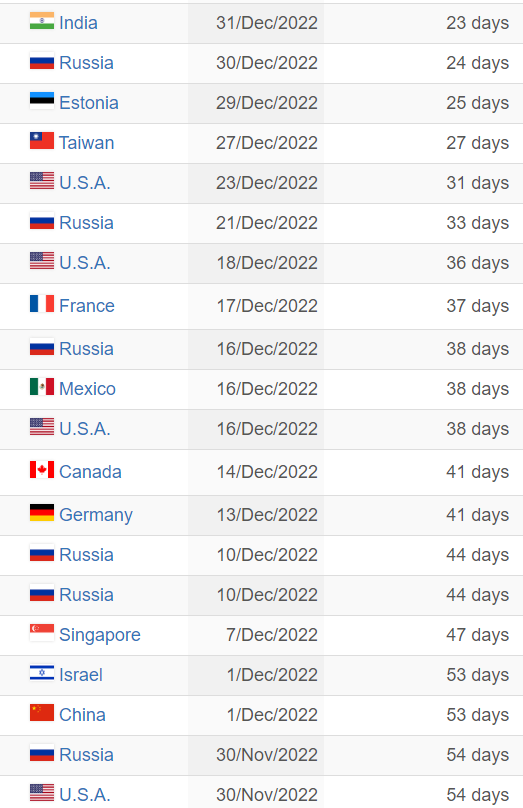This screenshot has height=808, width=523.
Task: Click the 27/Dec/2022 date cell
Action: click(x=256, y=143)
